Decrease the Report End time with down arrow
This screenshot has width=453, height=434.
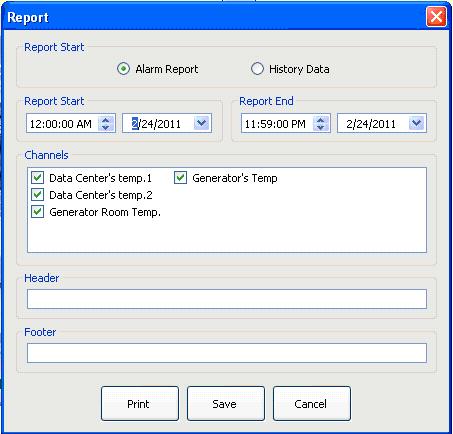click(321, 127)
